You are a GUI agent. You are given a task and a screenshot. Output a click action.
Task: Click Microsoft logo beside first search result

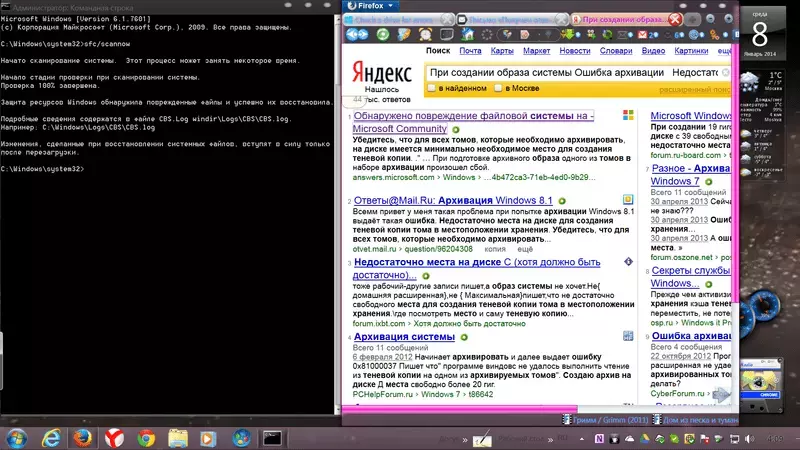(x=628, y=115)
